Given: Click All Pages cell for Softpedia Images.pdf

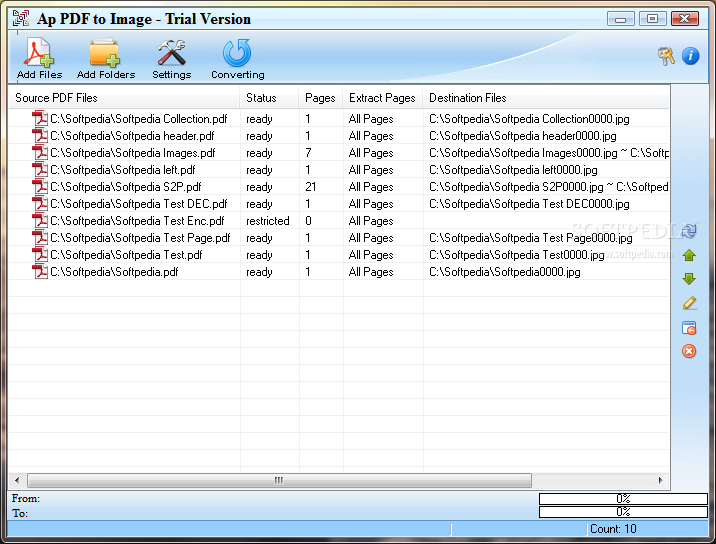Looking at the screenshot, I should pos(371,153).
